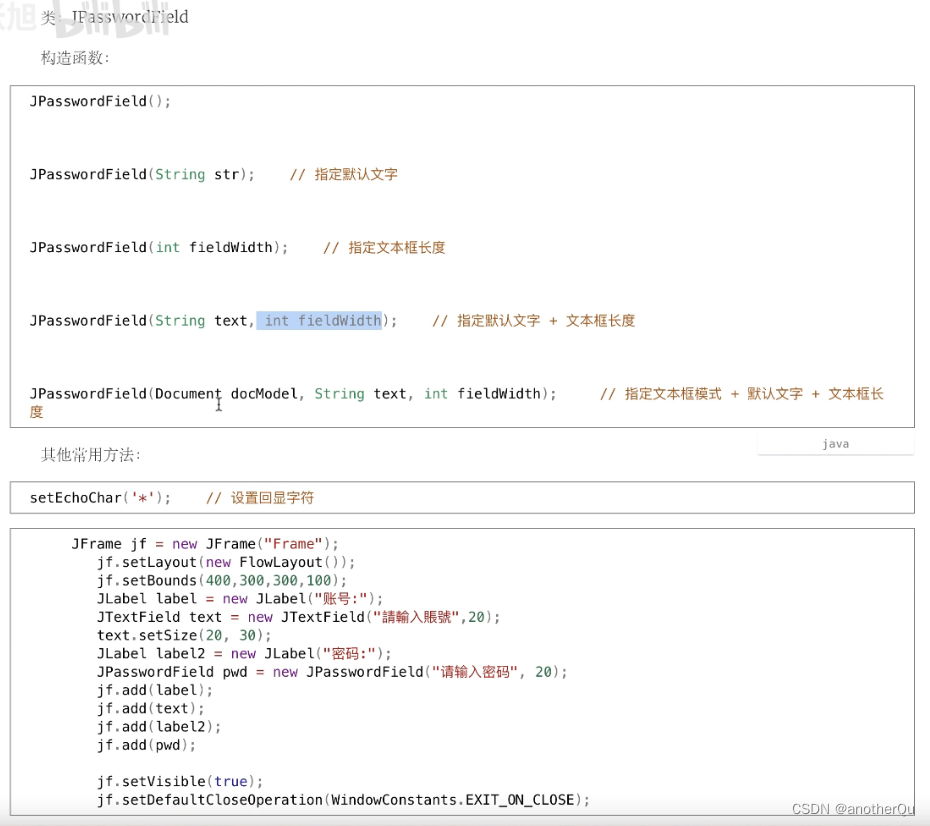The width and height of the screenshot is (930, 826).
Task: Click the line 'jf.add(pwd);'
Action: [146, 745]
